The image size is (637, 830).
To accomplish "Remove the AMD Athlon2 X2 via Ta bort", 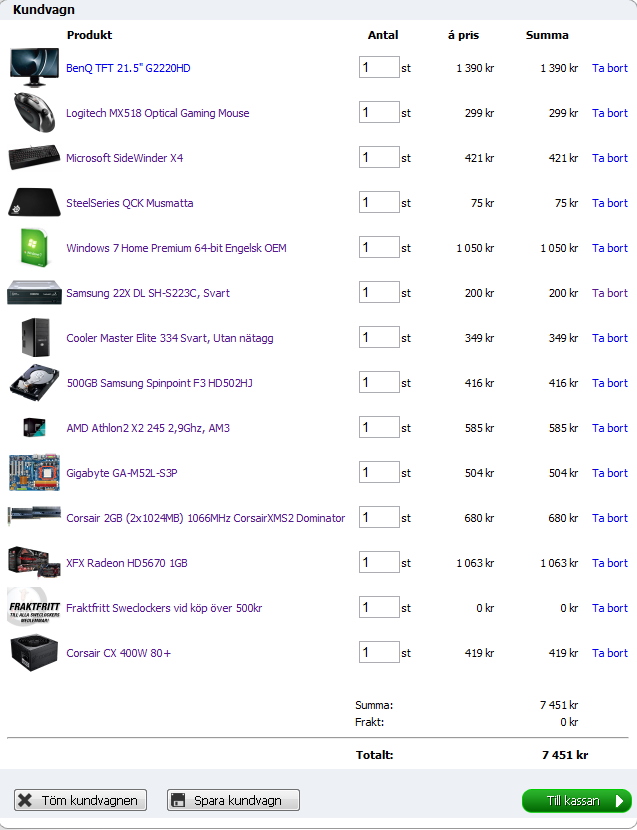I will pos(610,428).
